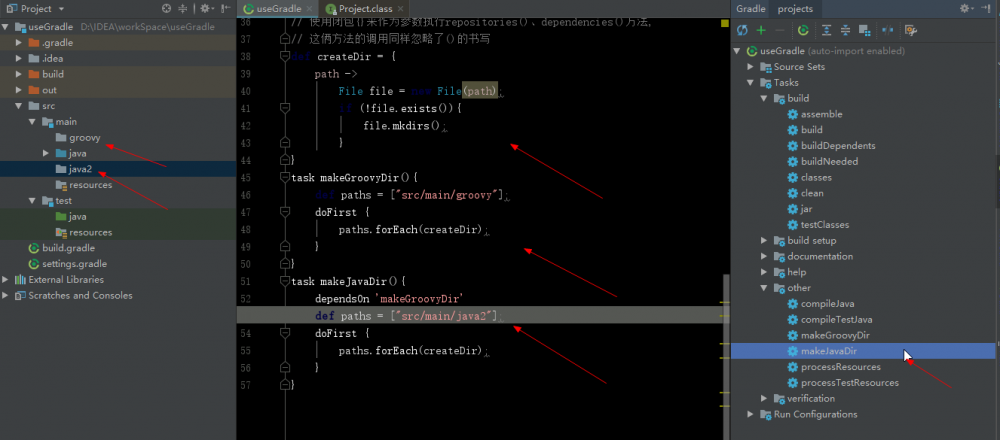The height and width of the screenshot is (440, 1000).
Task: Fold the if block at line 41
Action: pos(285,108)
